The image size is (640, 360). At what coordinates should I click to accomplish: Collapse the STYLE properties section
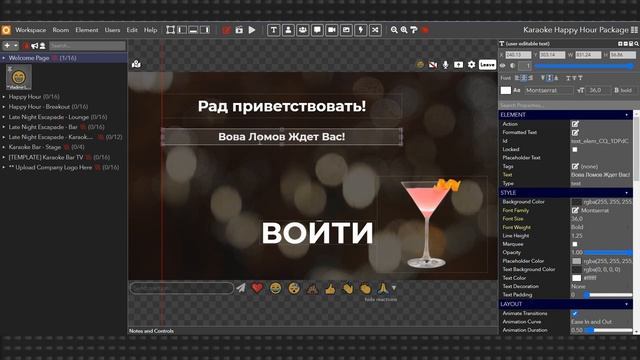(x=627, y=193)
